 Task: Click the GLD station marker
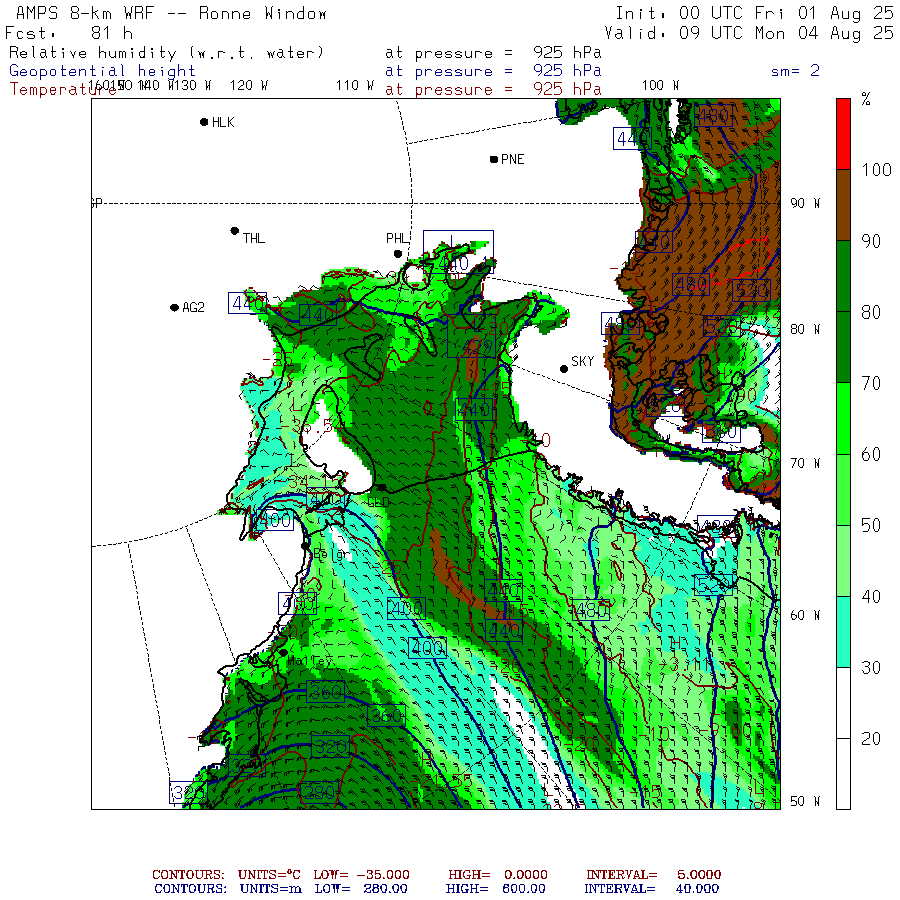(x=382, y=487)
